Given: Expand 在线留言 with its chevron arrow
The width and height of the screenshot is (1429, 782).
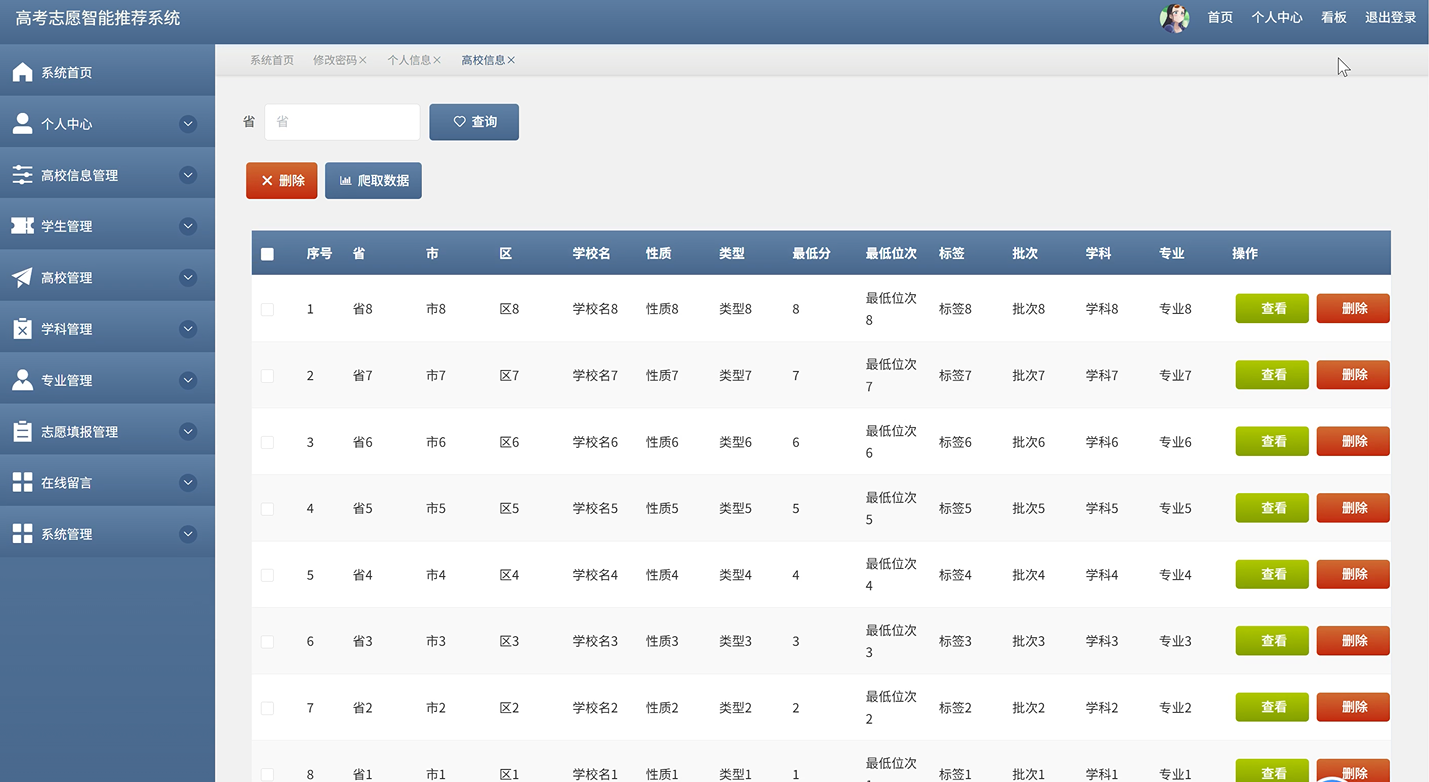Looking at the screenshot, I should [188, 482].
